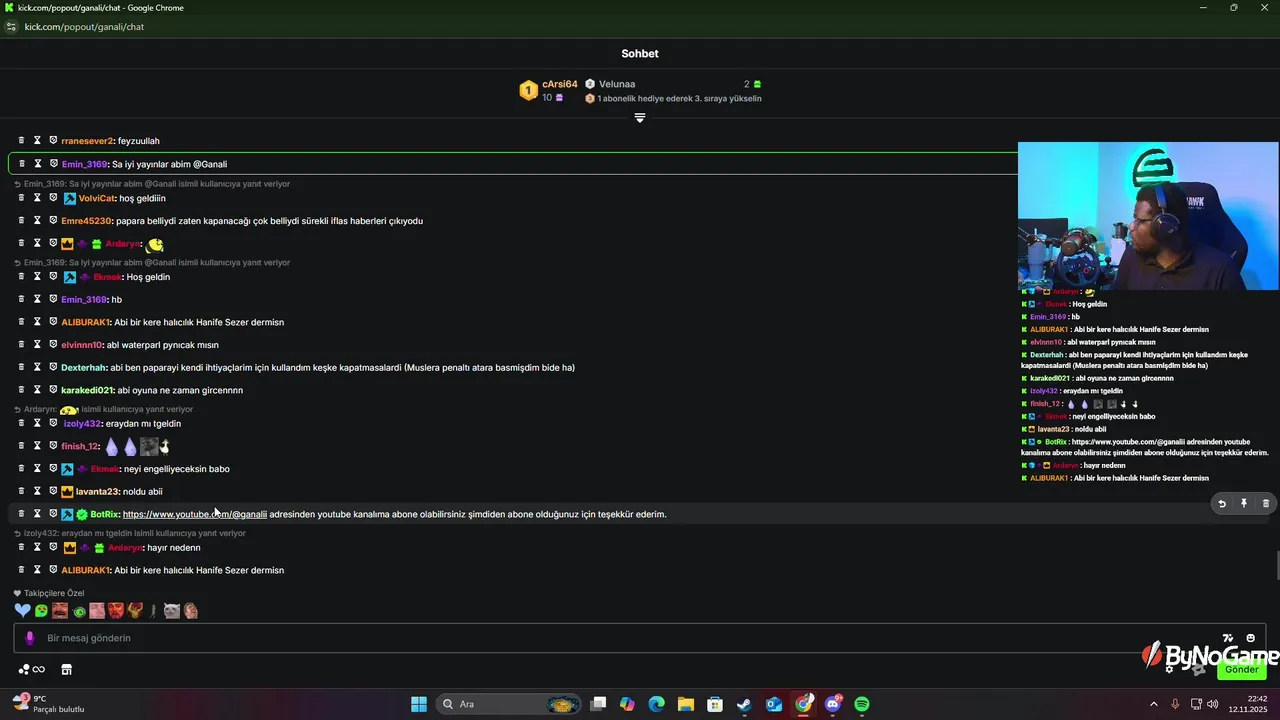Open the channel shop icon below chat input
This screenshot has width=1280, height=720.
click(67, 669)
